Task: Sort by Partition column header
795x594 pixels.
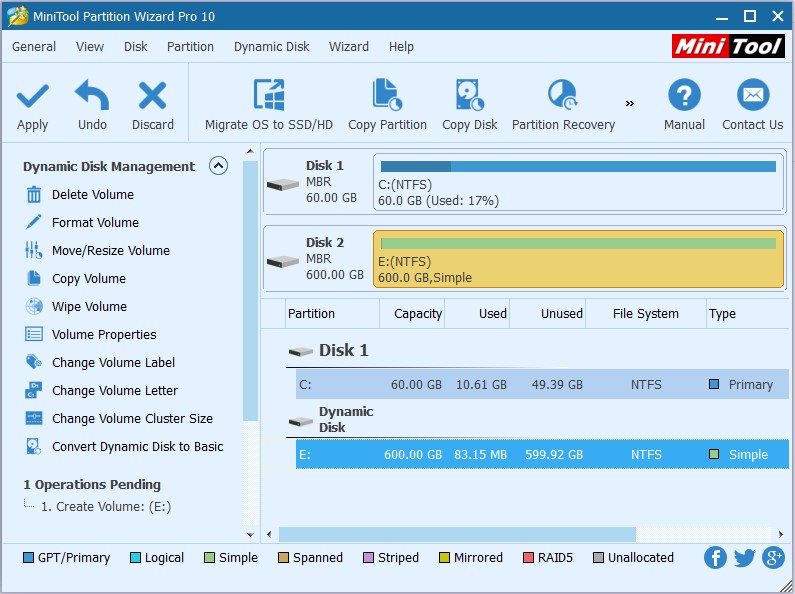Action: click(x=332, y=314)
